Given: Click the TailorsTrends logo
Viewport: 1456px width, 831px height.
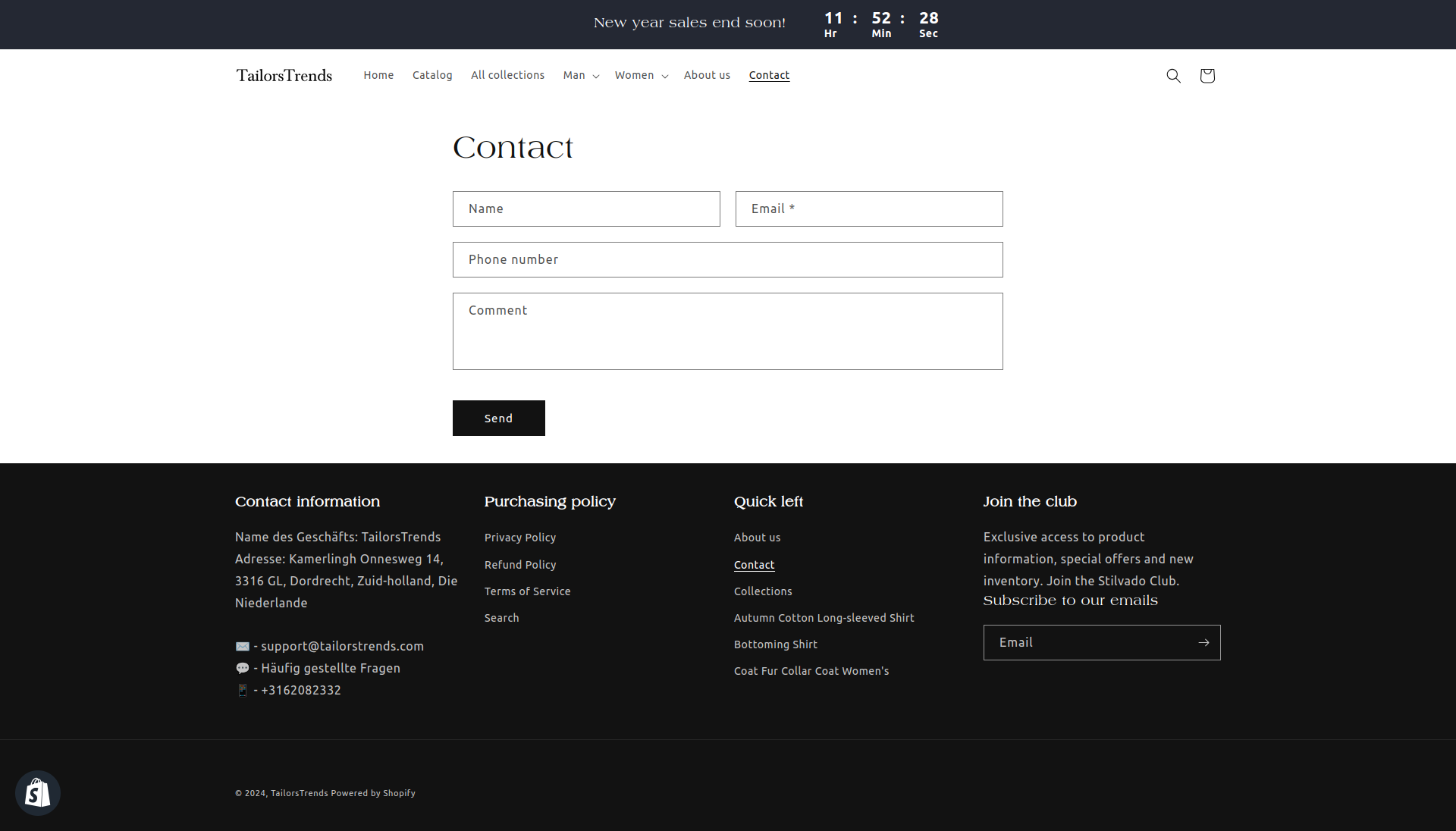Looking at the screenshot, I should point(284,75).
